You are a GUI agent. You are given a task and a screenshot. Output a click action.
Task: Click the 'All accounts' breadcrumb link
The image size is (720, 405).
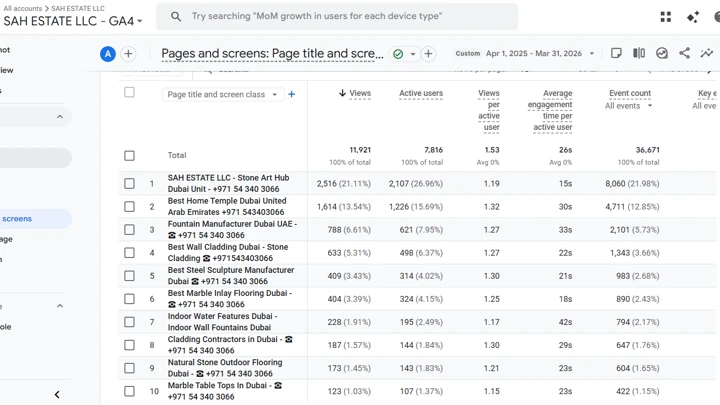coord(22,8)
